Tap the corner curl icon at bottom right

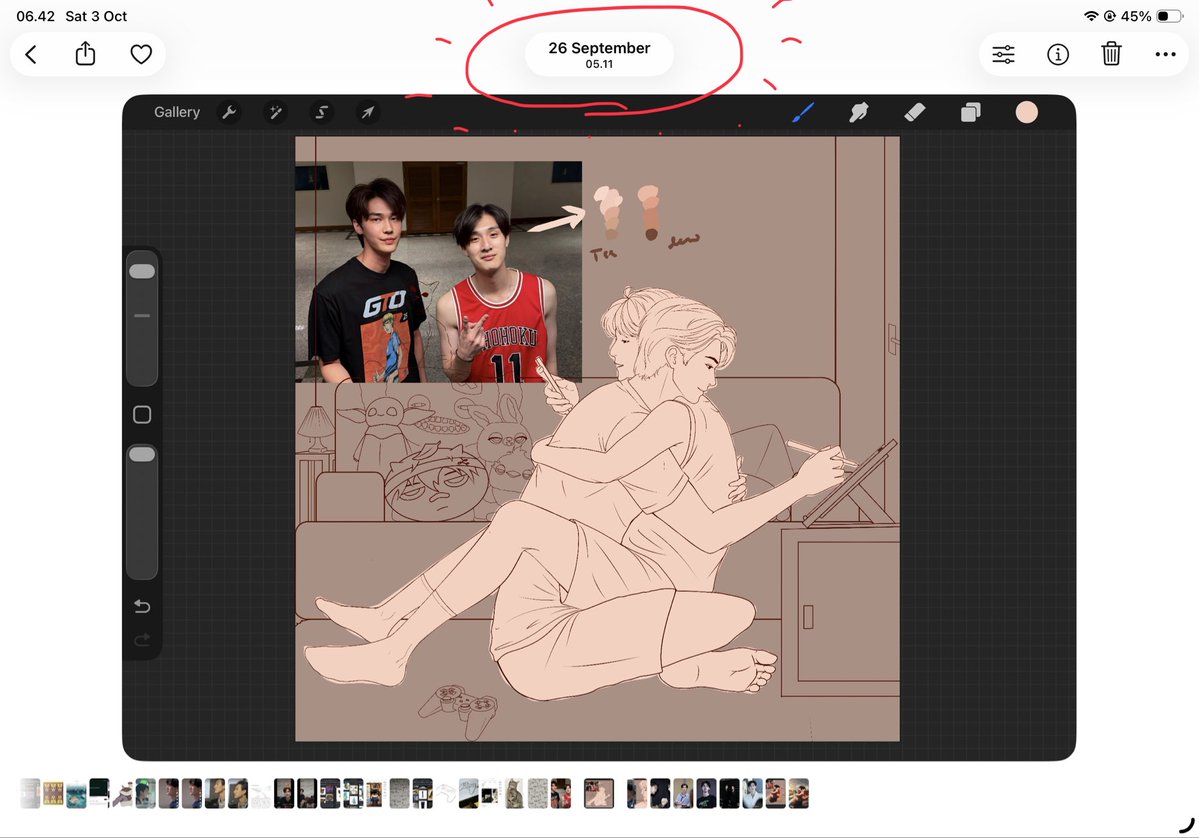(1186, 826)
